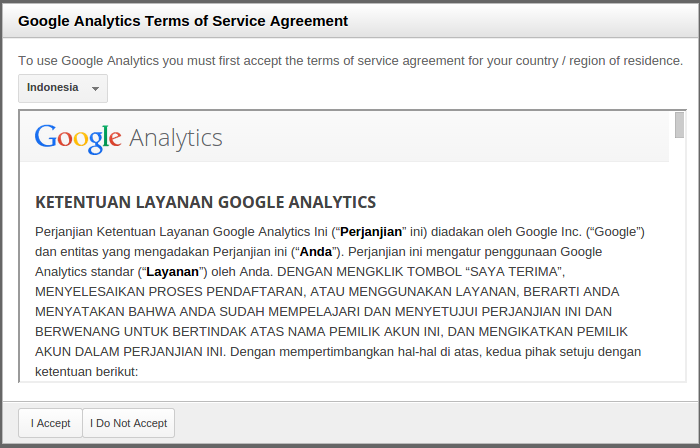Click the I Accept button
Screen dimensions: 700x448
coord(50,423)
